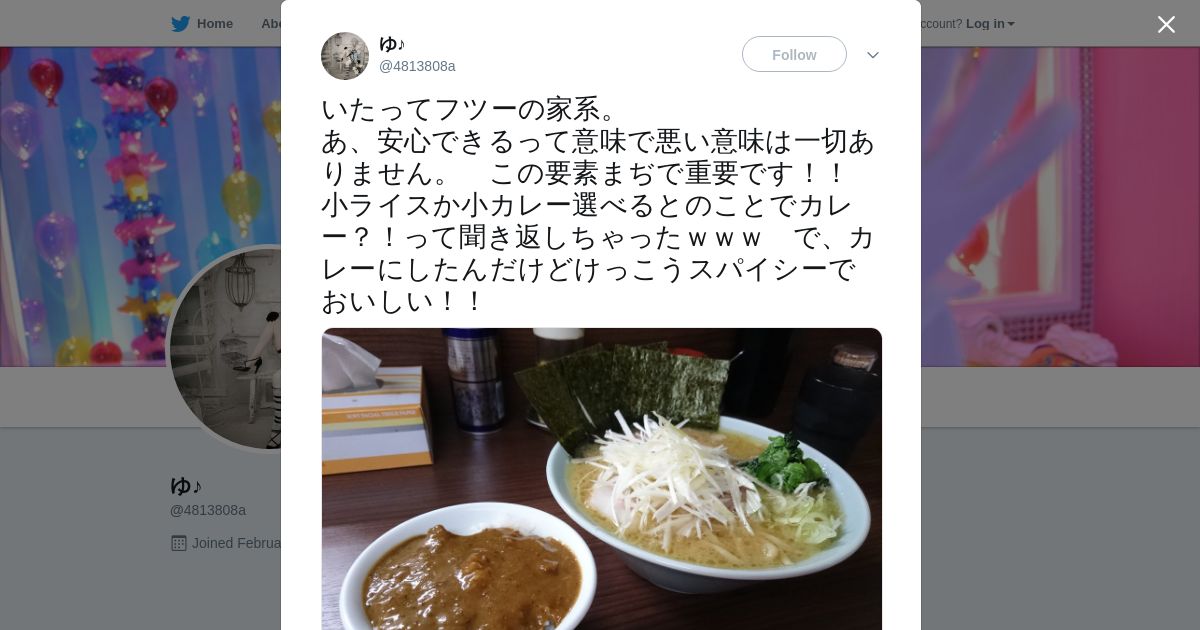
Task: View the ramen and curry photo
Action: [x=602, y=479]
